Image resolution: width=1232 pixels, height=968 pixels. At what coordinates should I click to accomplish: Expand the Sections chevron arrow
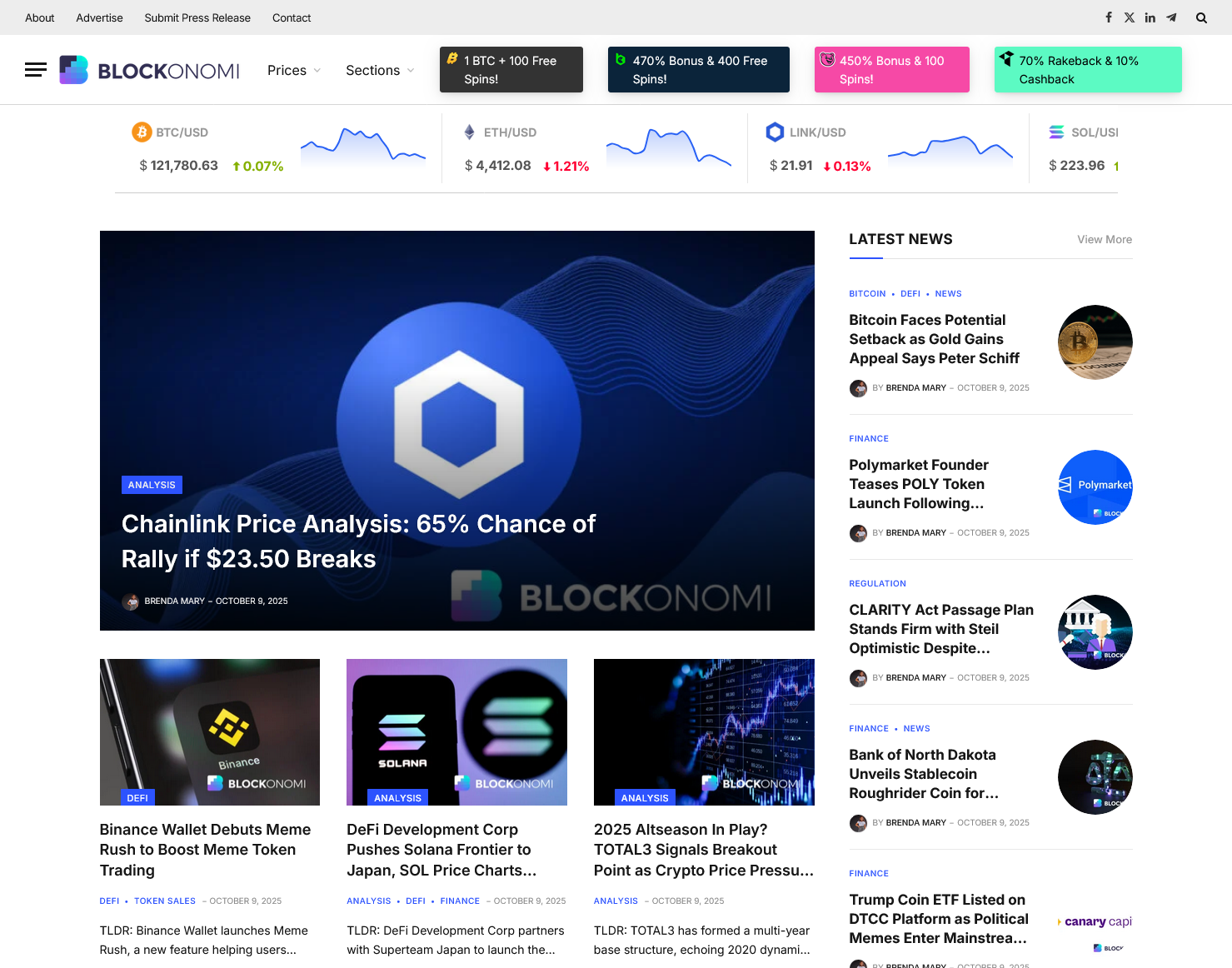(410, 71)
